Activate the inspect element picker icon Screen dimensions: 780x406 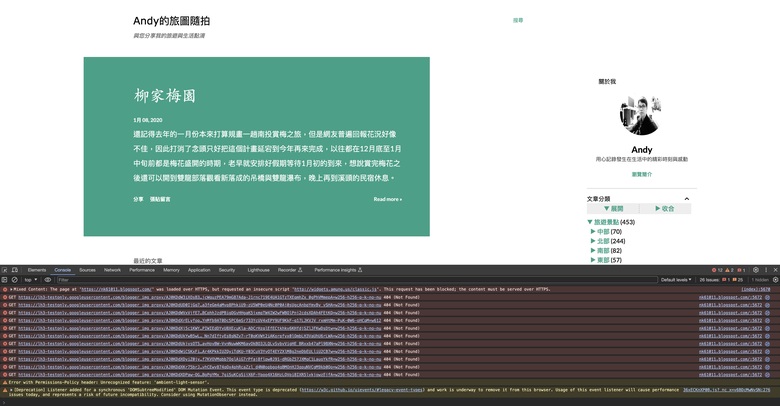tap(5, 270)
